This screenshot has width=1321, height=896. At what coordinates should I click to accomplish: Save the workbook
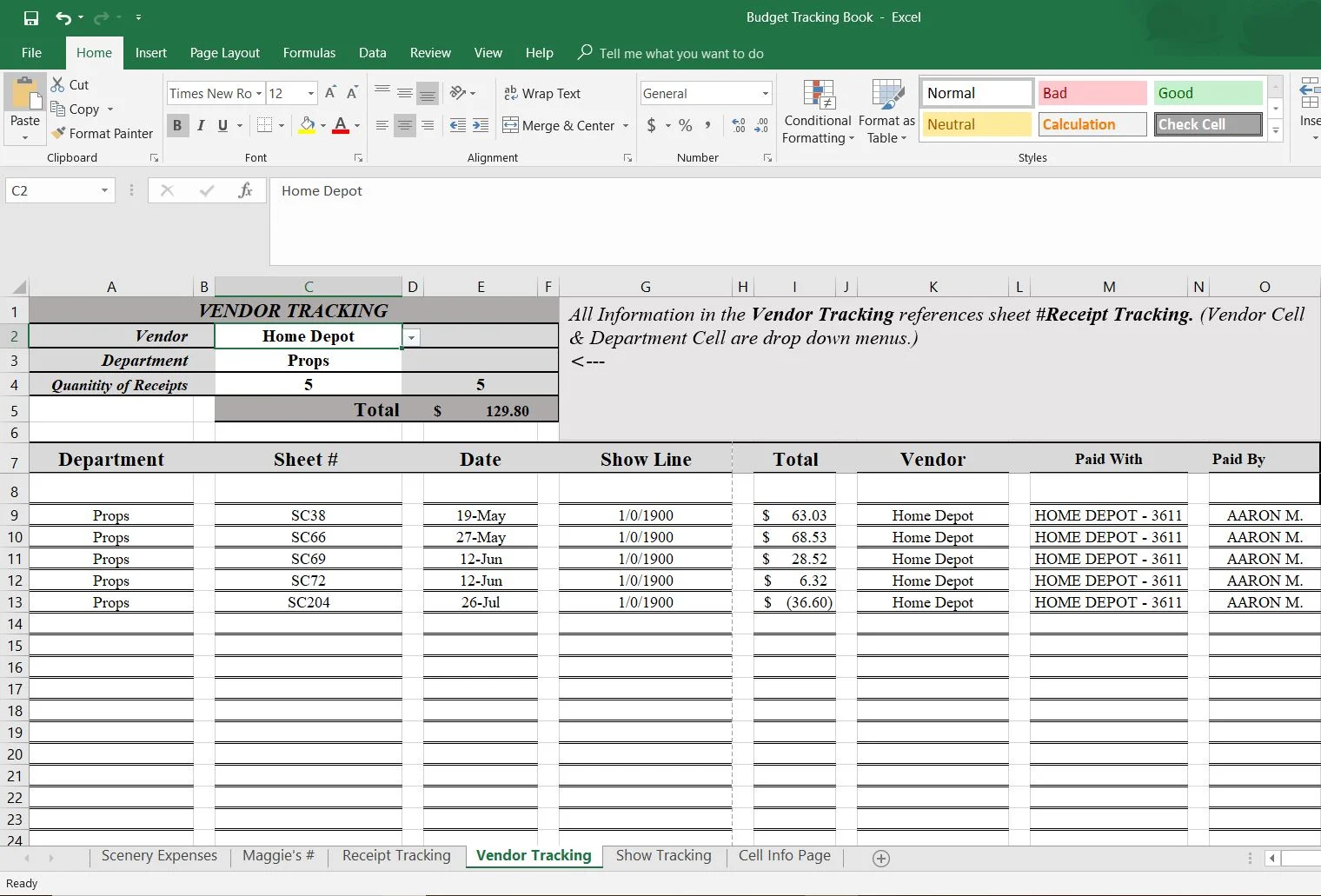(x=30, y=17)
